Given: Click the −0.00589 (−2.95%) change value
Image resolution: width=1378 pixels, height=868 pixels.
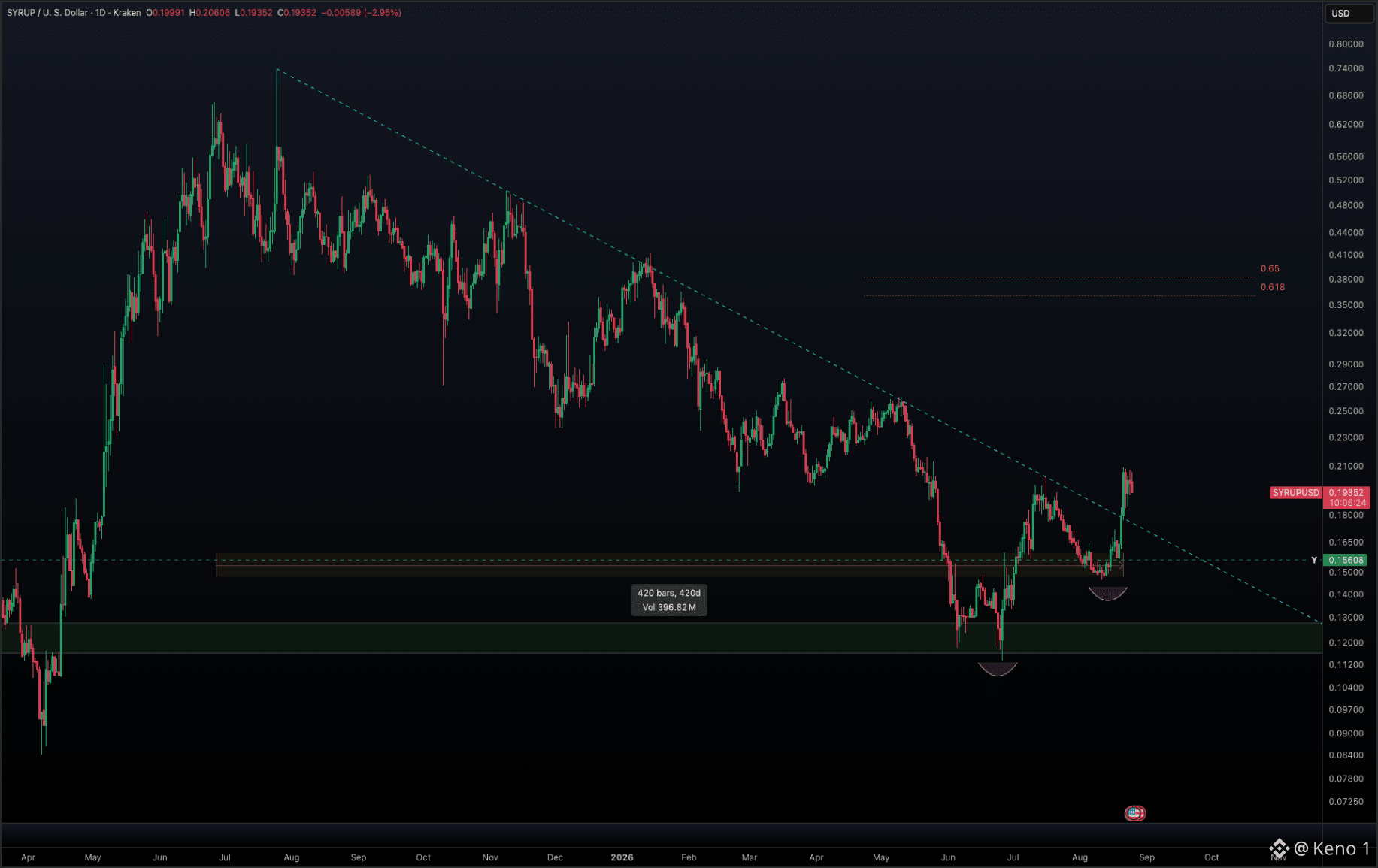Looking at the screenshot, I should pos(362,13).
